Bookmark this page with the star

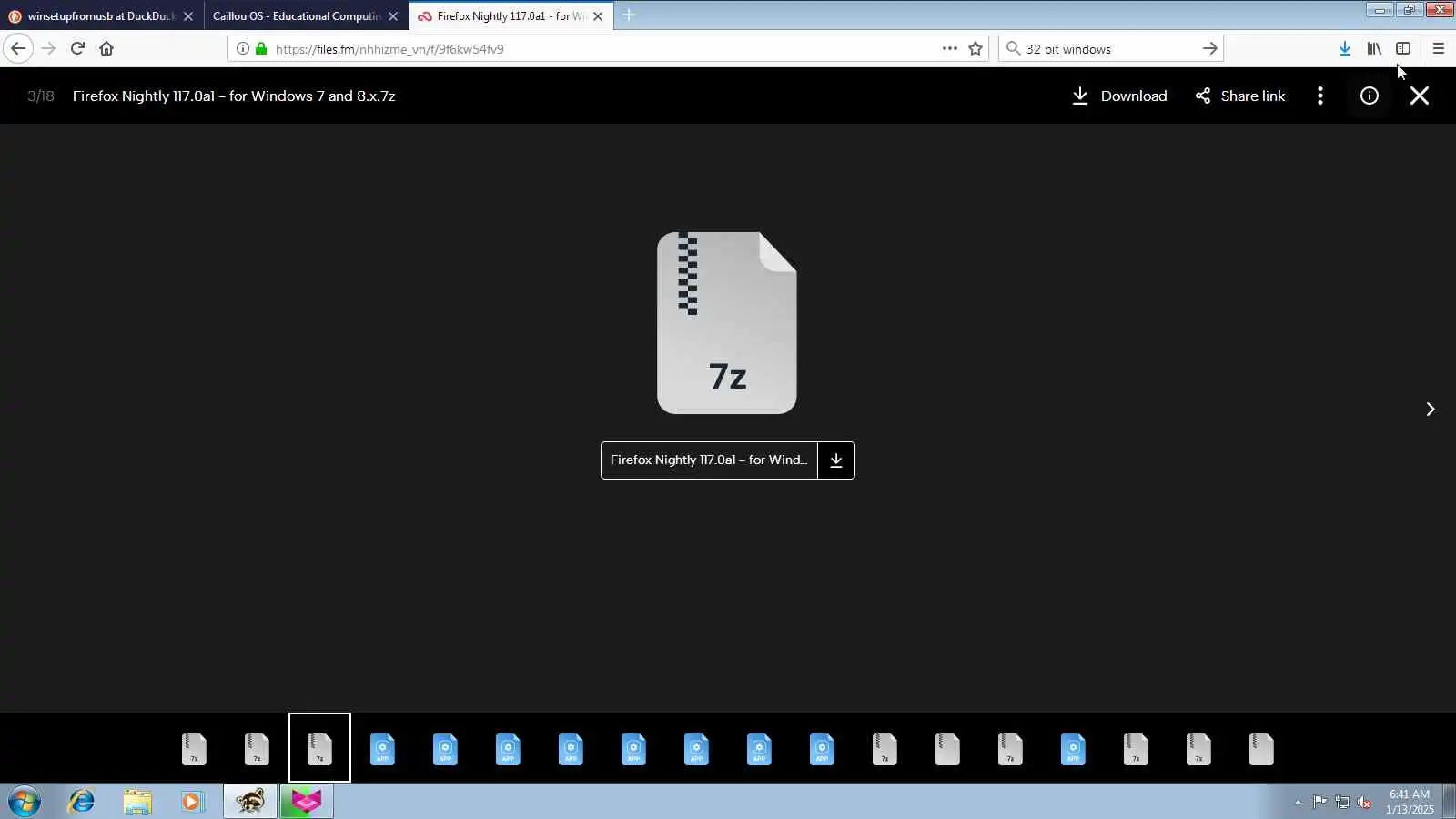(x=976, y=48)
